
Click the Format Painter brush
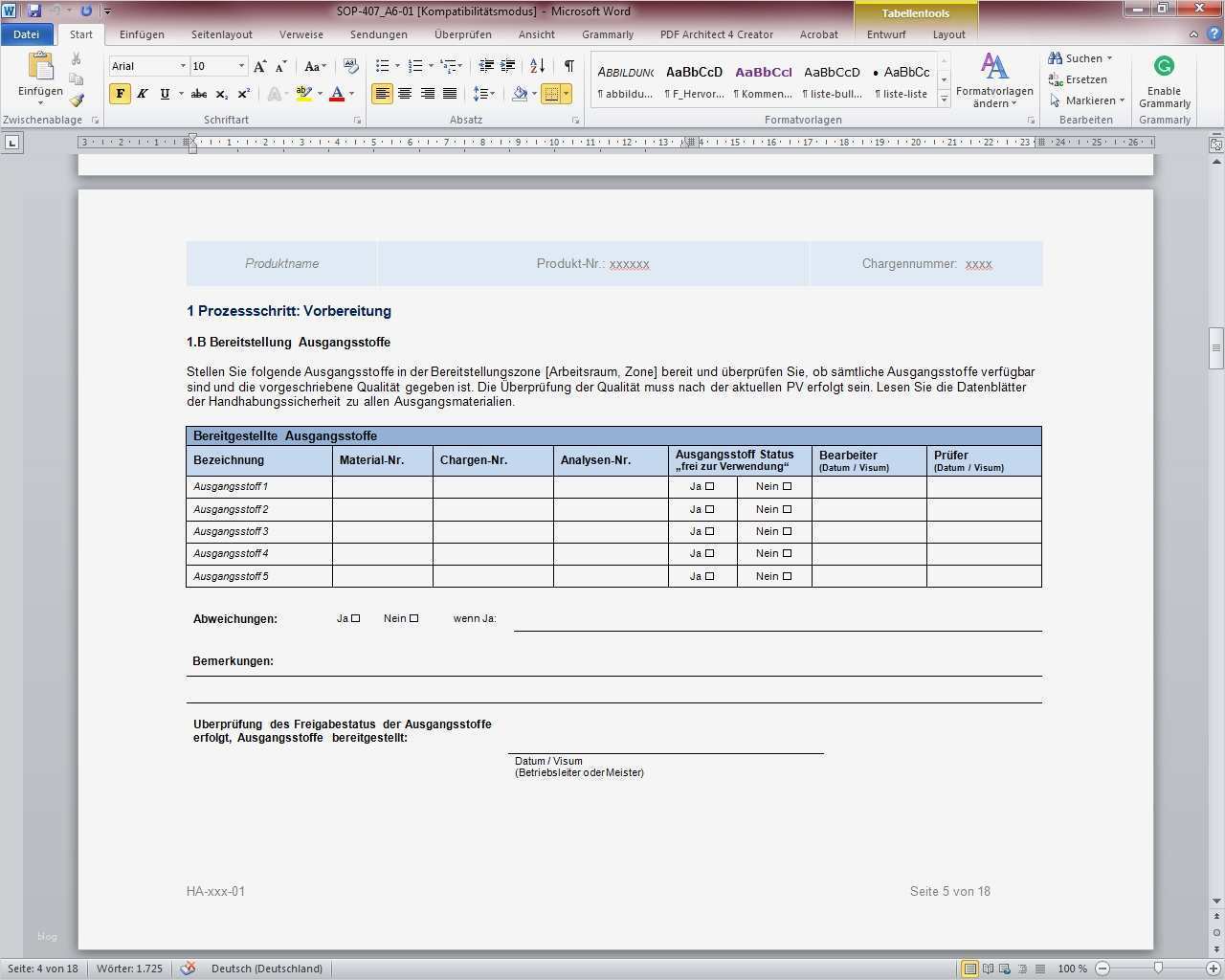(x=77, y=100)
